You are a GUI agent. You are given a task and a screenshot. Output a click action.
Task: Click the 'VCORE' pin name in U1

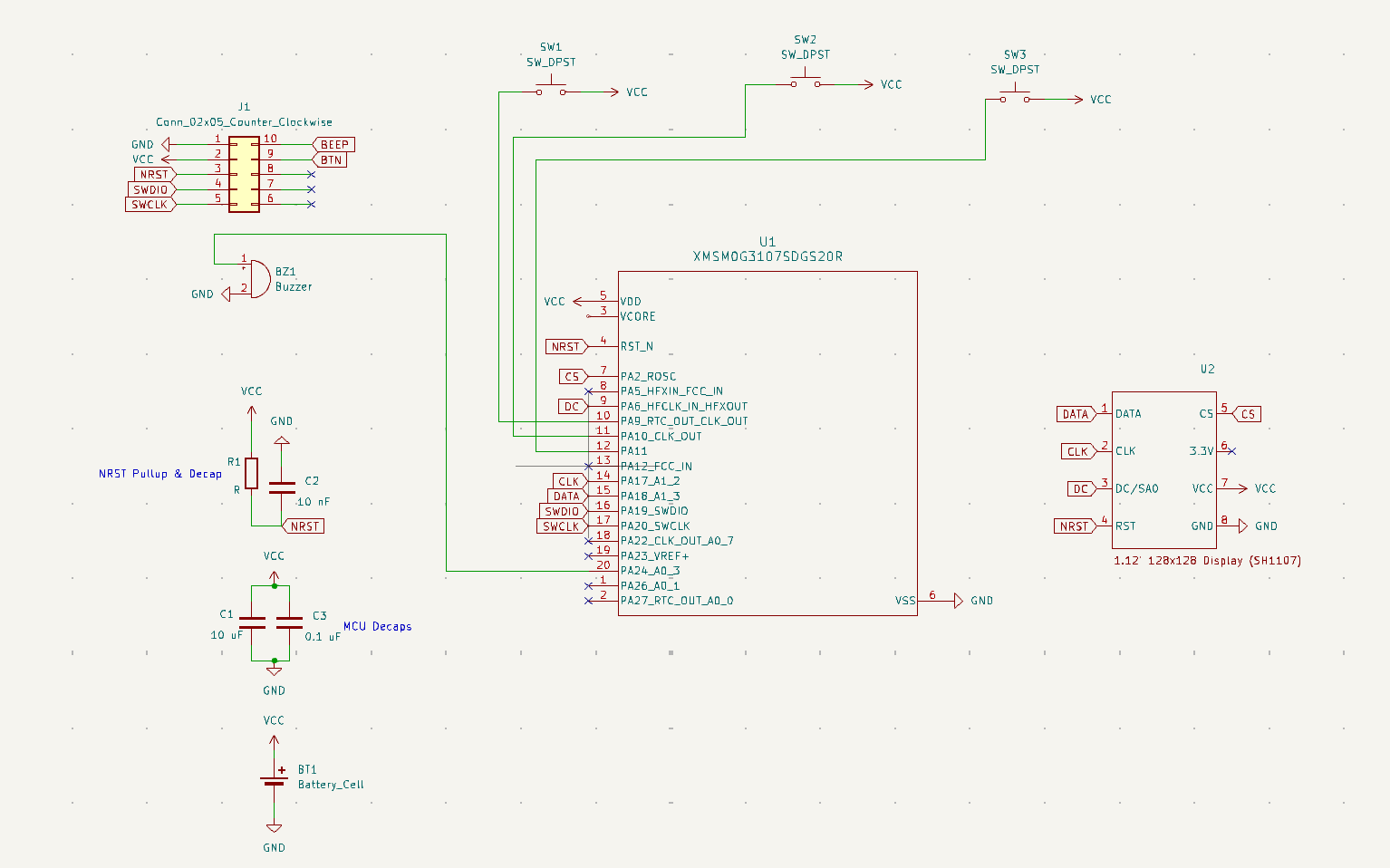click(638, 316)
